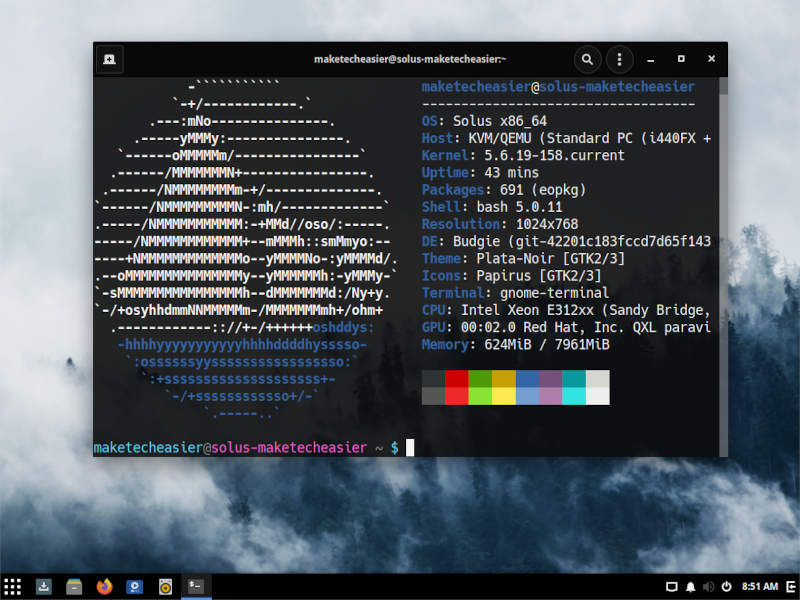Place cursor at the shell prompt
This screenshot has width=800, height=600.
click(408, 447)
